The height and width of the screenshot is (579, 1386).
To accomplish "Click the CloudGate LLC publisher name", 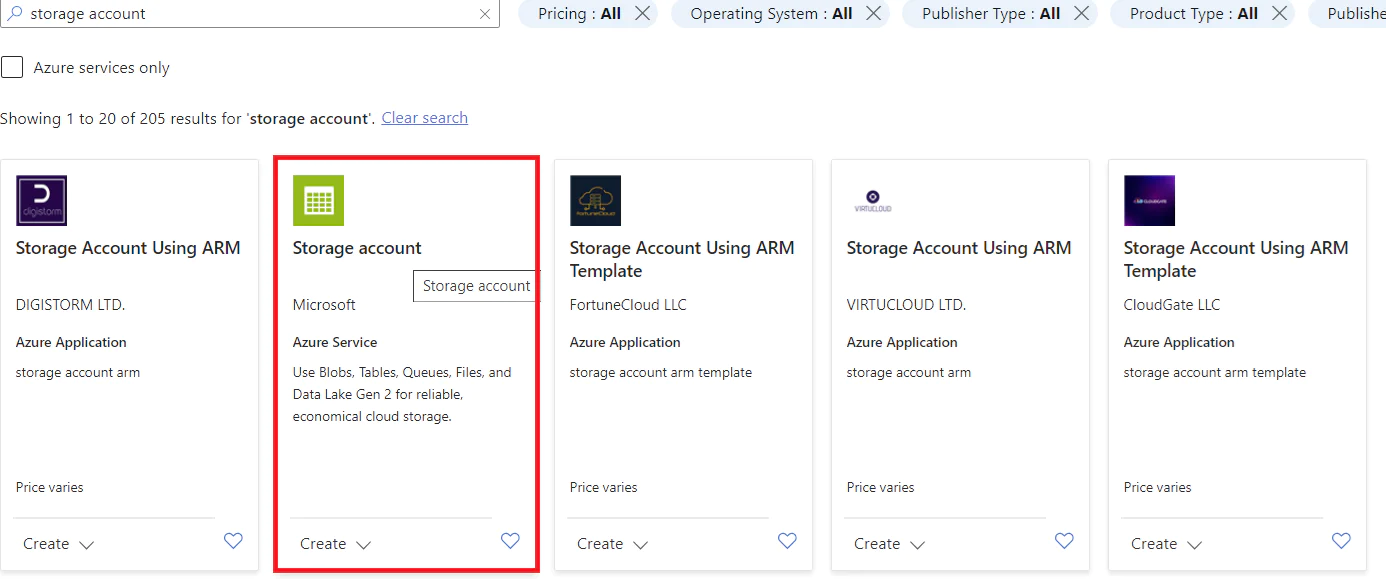I will 1172,305.
